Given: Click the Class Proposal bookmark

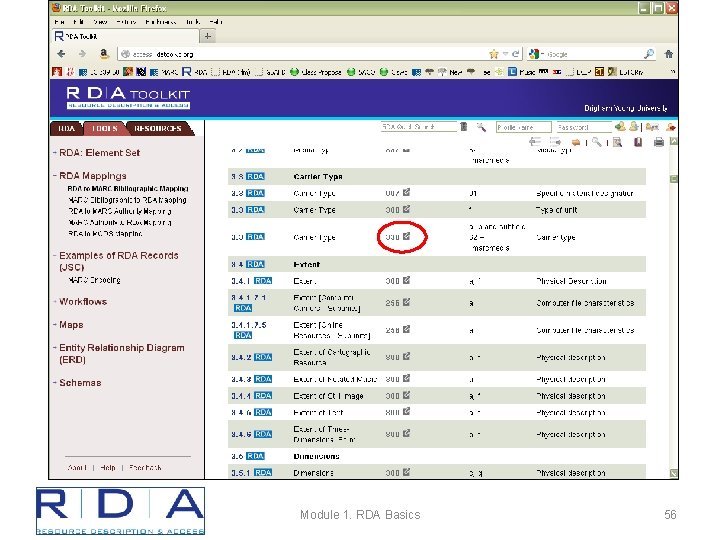Looking at the screenshot, I should pyautogui.click(x=316, y=72).
